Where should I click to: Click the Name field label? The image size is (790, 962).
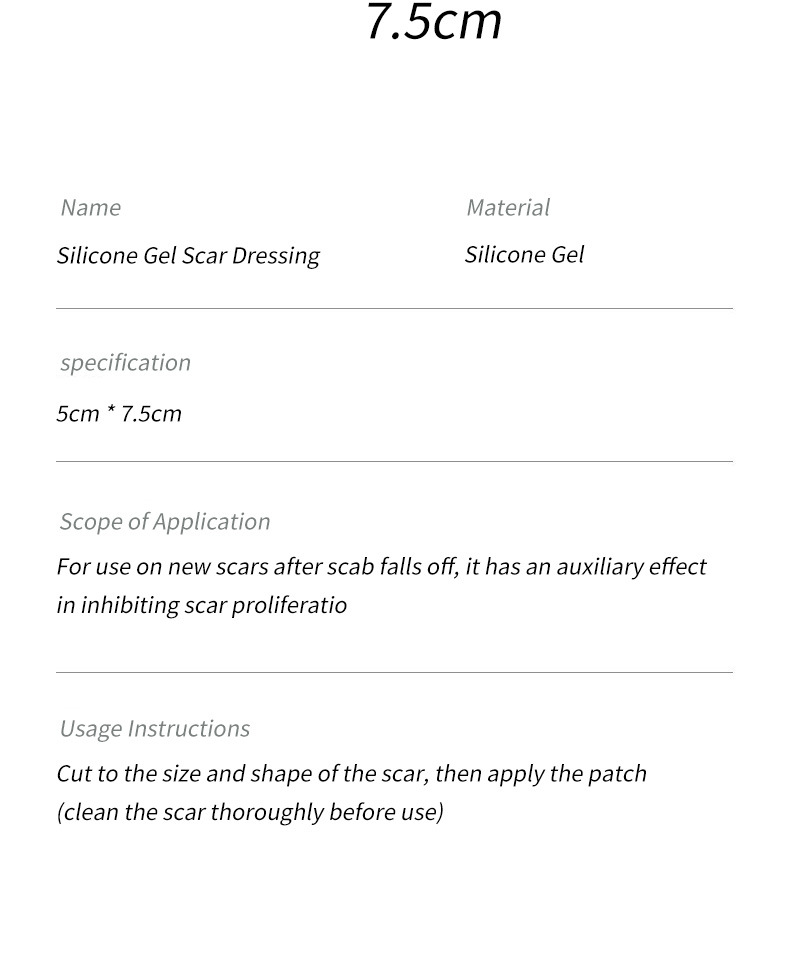pos(90,208)
